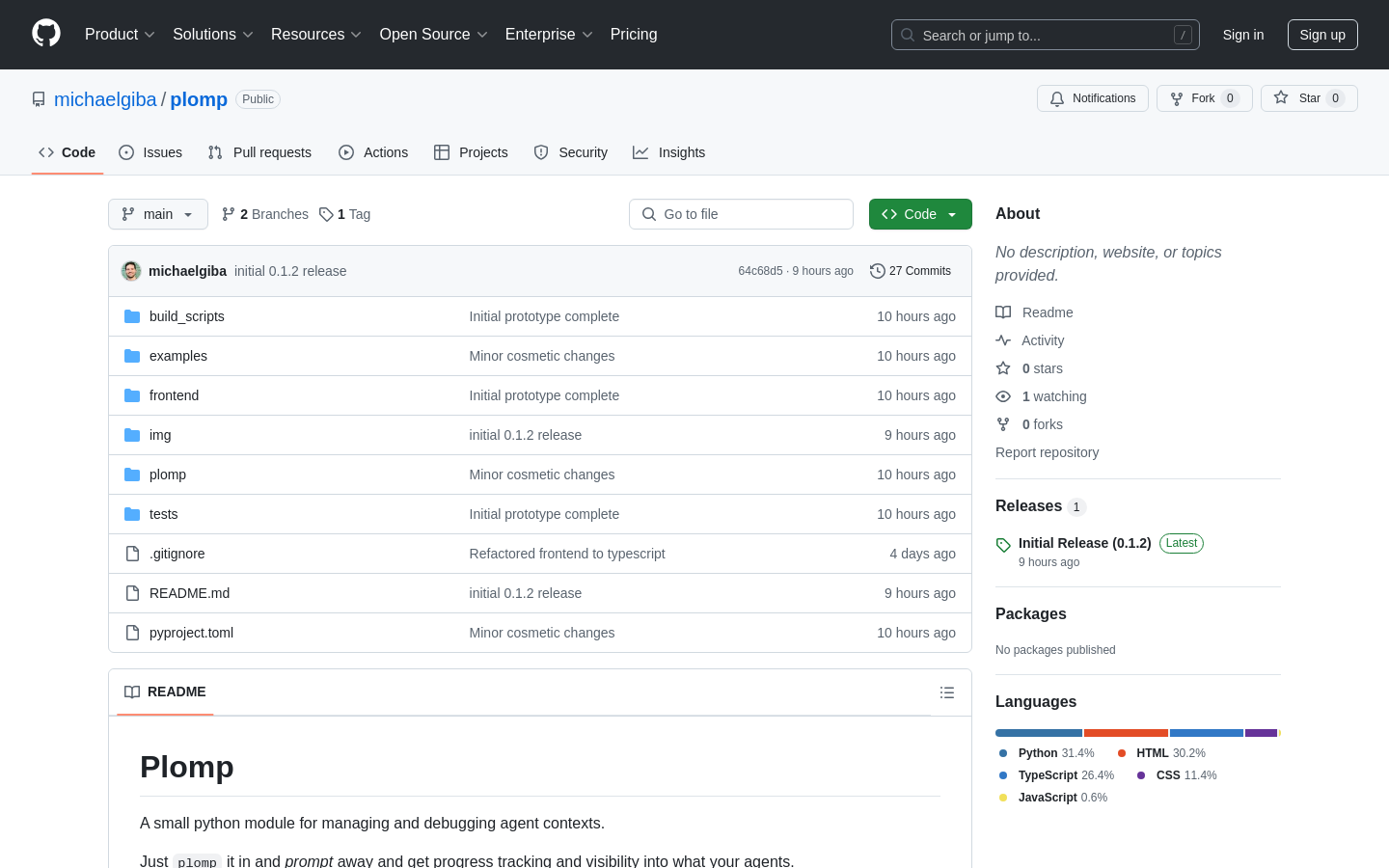Click the README tab header

[165, 692]
